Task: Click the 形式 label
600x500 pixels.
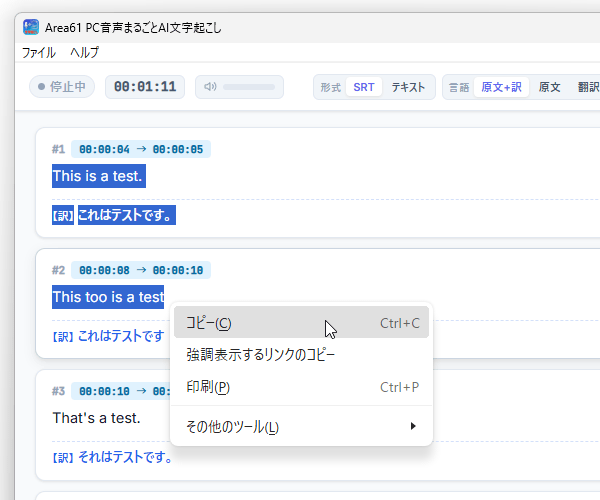Action: [331, 88]
